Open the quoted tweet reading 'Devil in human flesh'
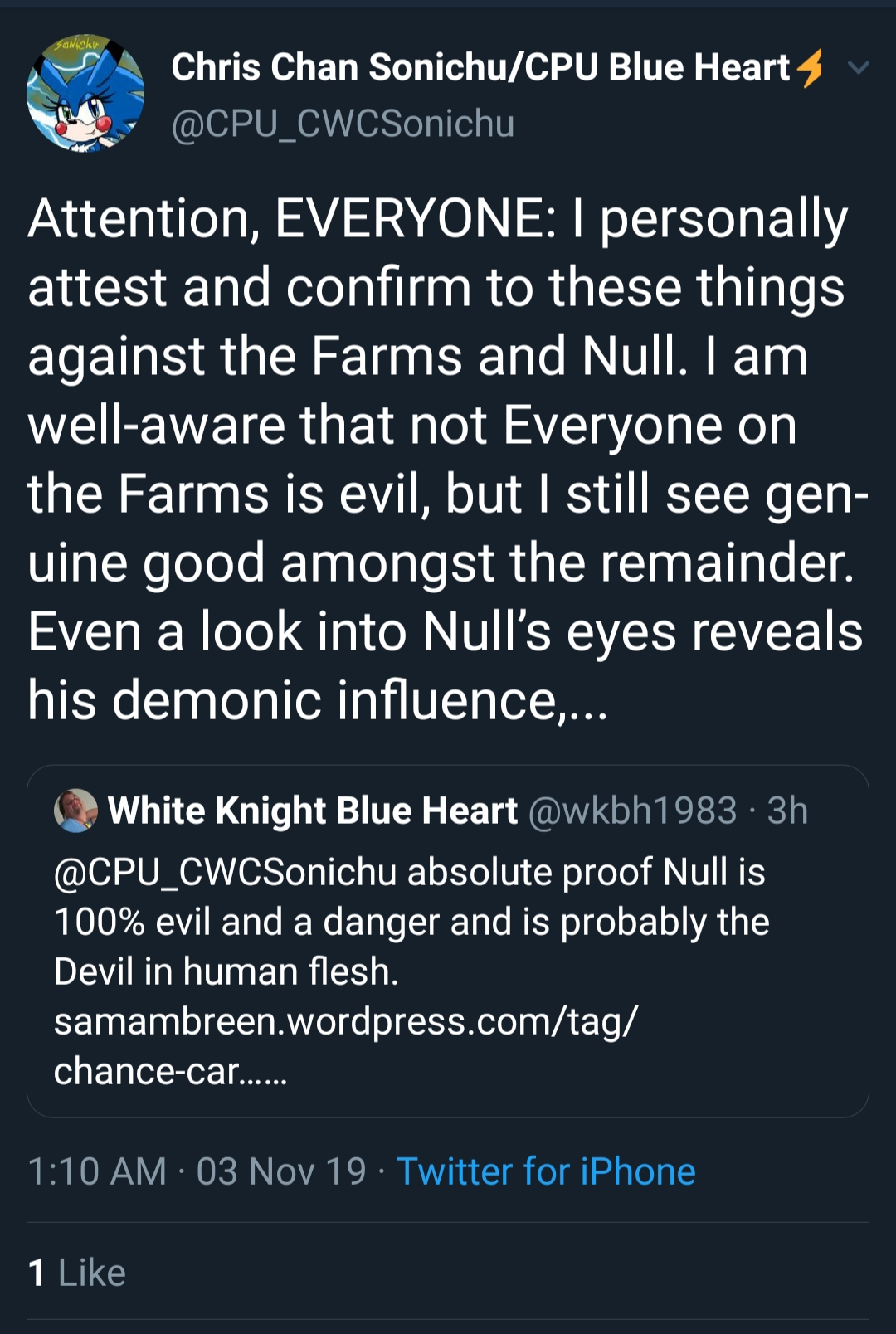 pyautogui.click(x=448, y=942)
